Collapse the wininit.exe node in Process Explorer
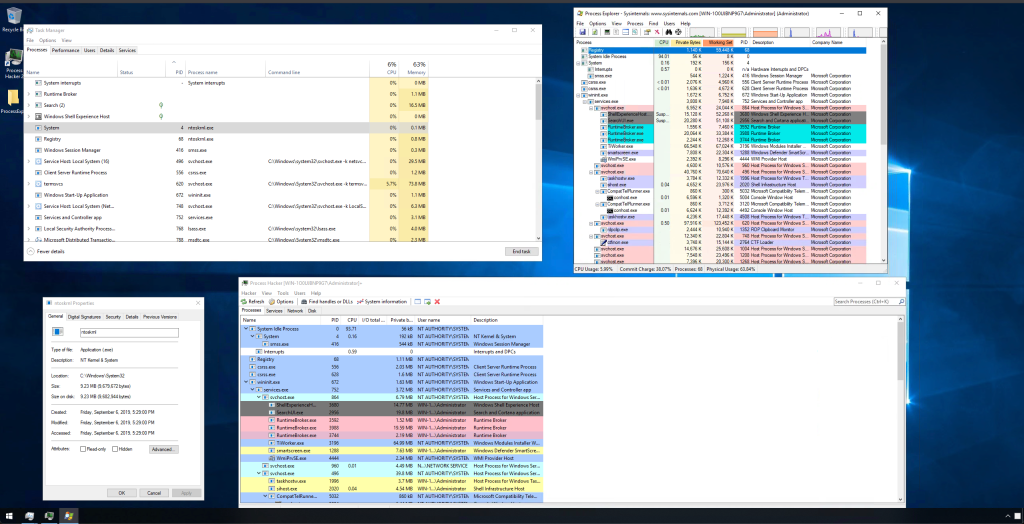The width and height of the screenshot is (1024, 524). tap(579, 95)
